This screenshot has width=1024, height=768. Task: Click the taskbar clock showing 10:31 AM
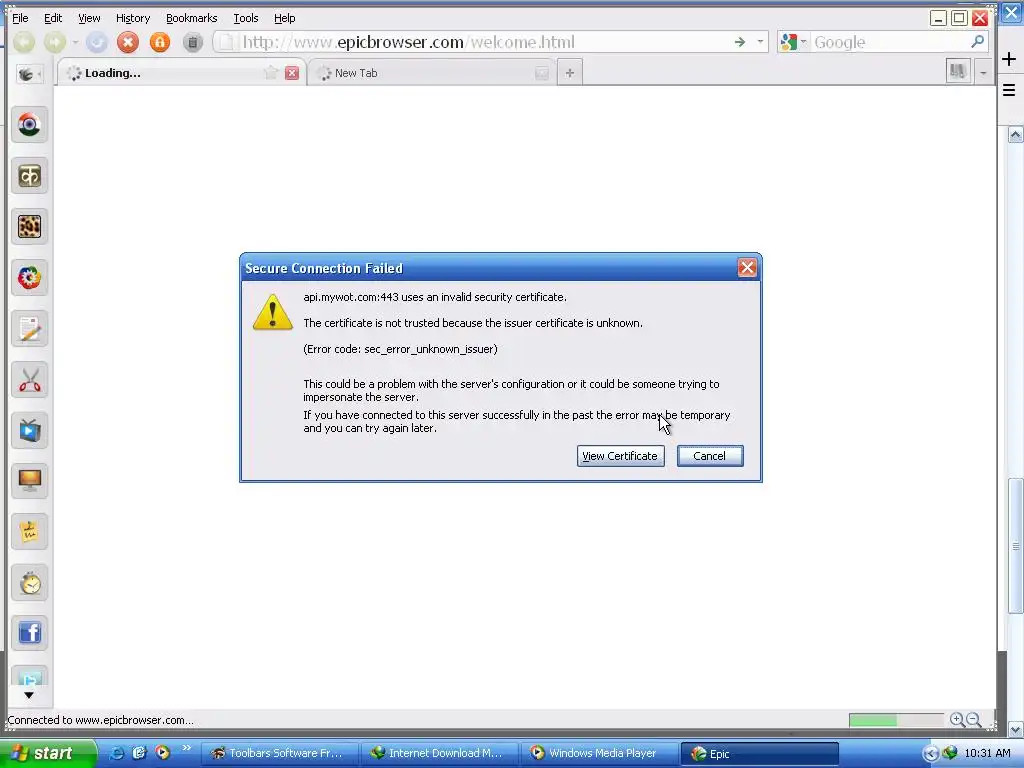pos(987,753)
